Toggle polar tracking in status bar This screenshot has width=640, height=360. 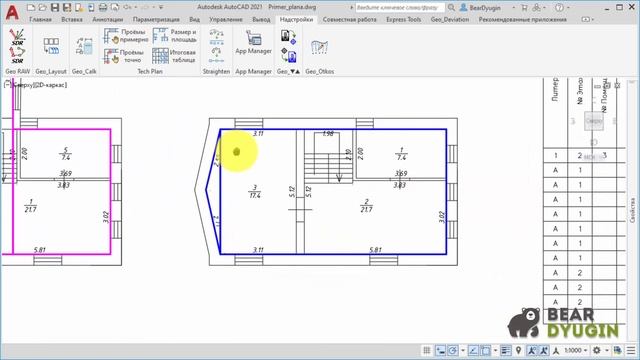[x=453, y=351]
